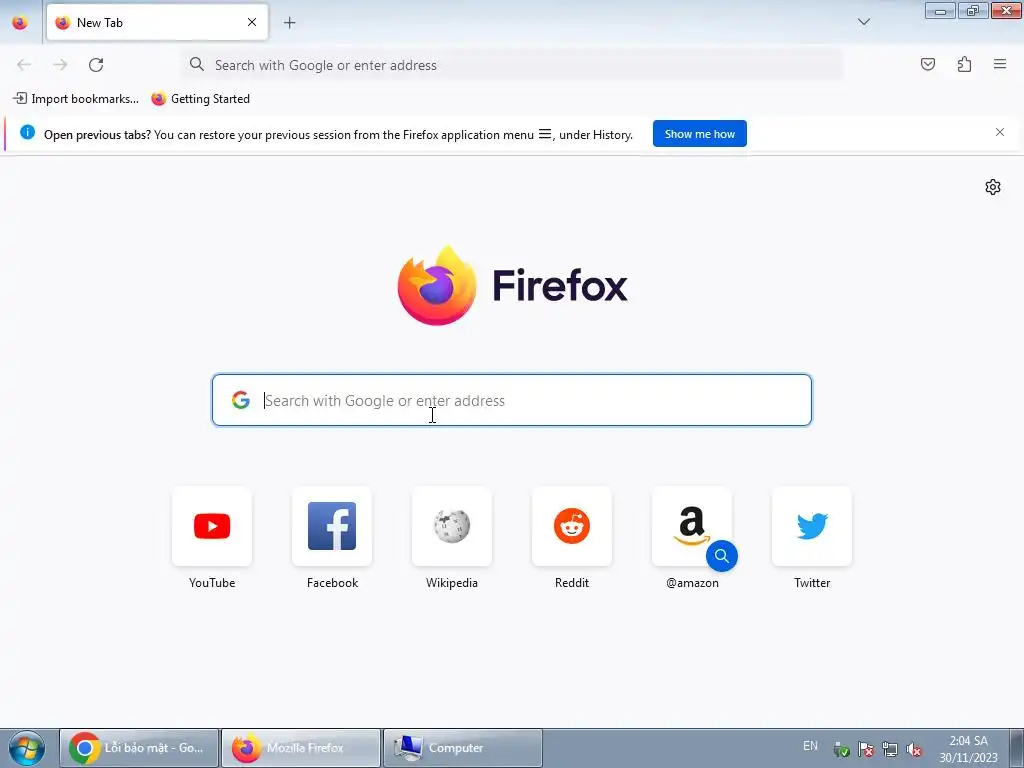Go forward one page
Viewport: 1024px width, 768px height.
point(60,65)
